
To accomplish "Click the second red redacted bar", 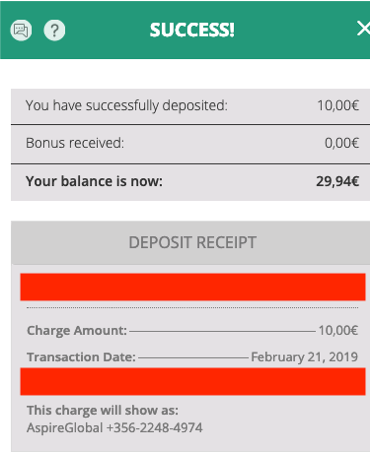I will [x=193, y=382].
